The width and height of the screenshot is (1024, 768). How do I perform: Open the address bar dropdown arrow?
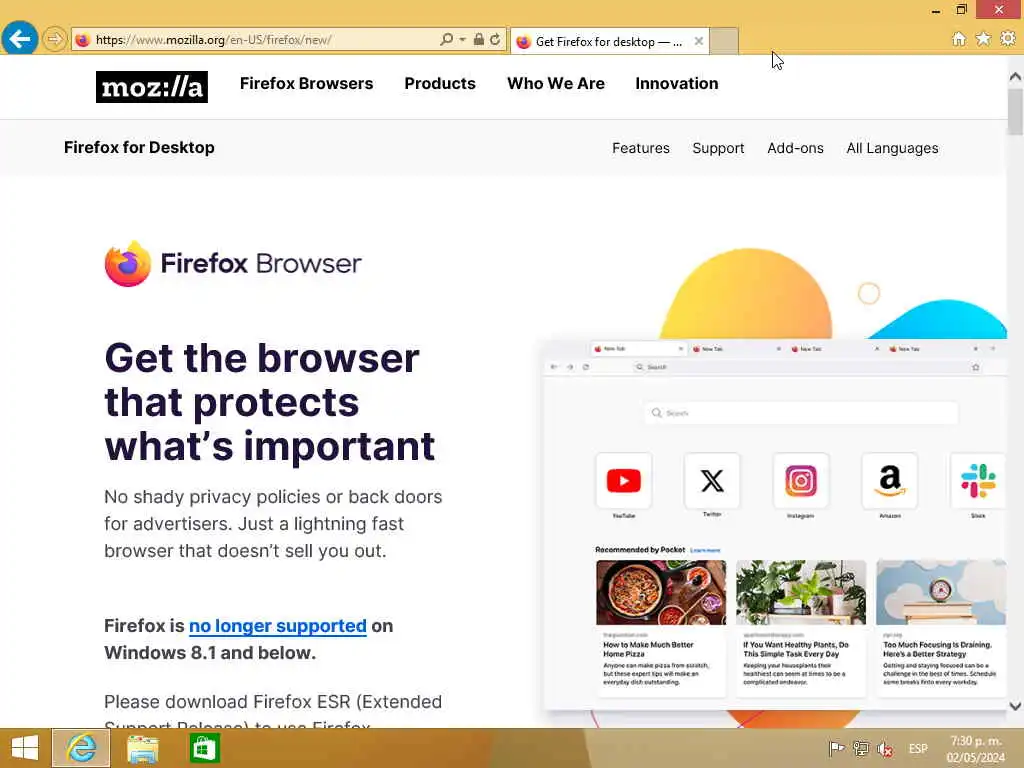coord(462,39)
